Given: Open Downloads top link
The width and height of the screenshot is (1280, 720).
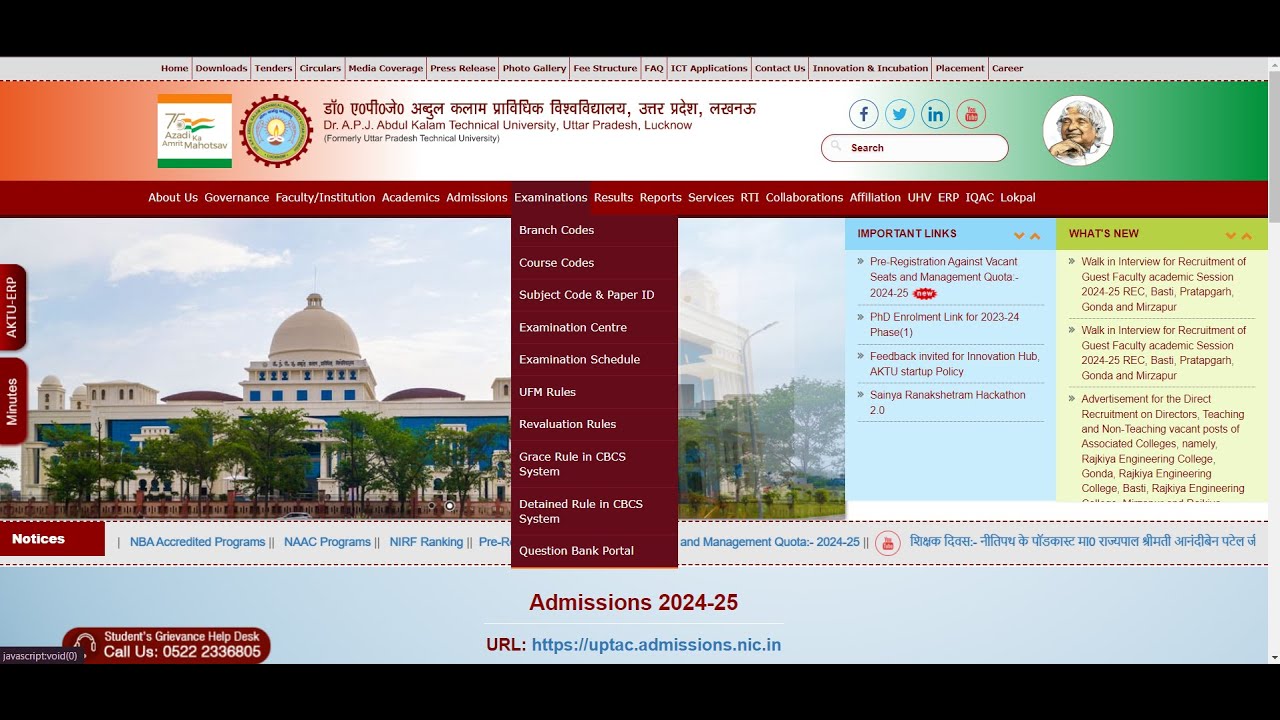Looking at the screenshot, I should 221,68.
